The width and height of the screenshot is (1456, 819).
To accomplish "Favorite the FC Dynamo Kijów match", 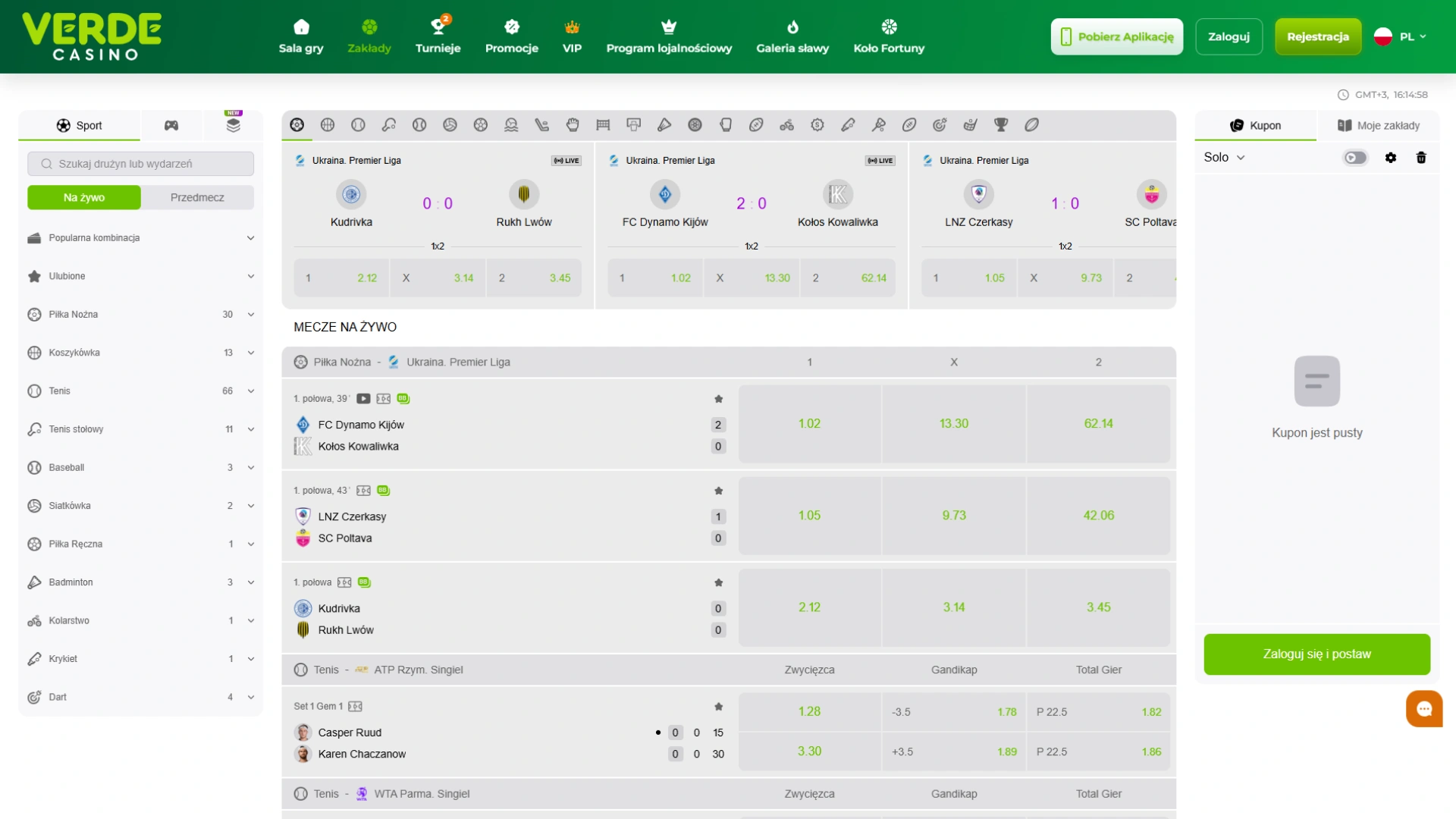I will click(x=718, y=399).
